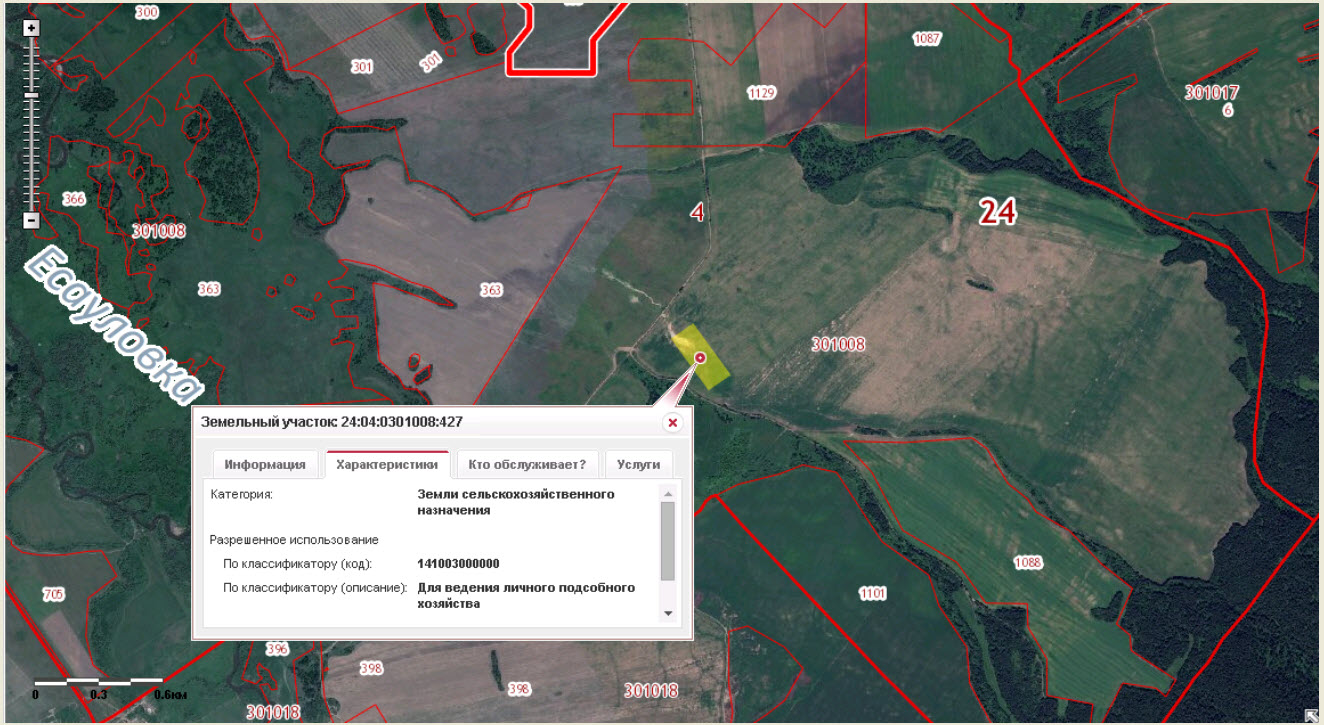Click parcel label 366
The height and width of the screenshot is (725, 1324).
coord(74,199)
